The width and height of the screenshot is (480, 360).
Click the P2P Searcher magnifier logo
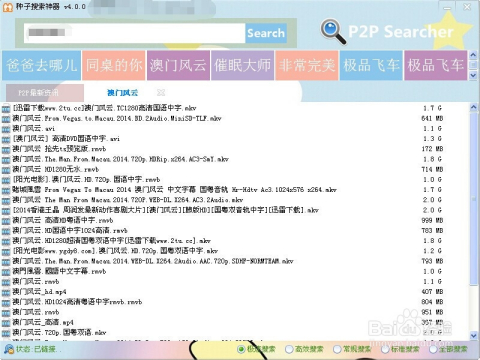332,32
